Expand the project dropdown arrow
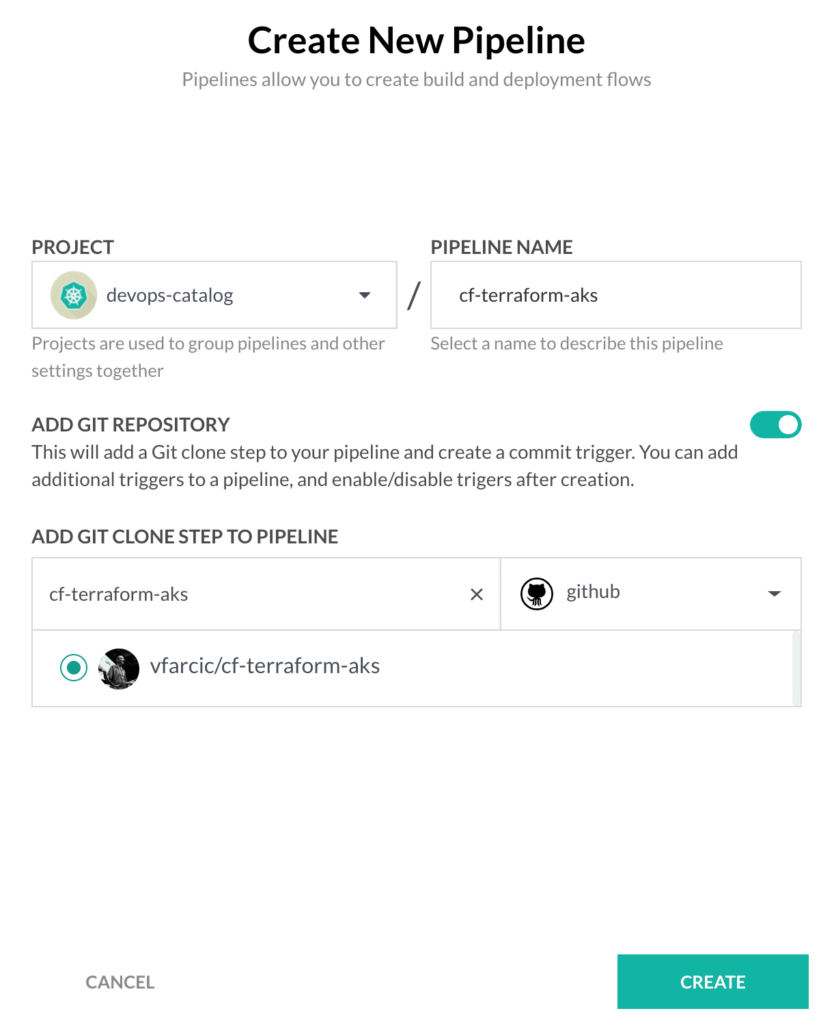 tap(365, 295)
